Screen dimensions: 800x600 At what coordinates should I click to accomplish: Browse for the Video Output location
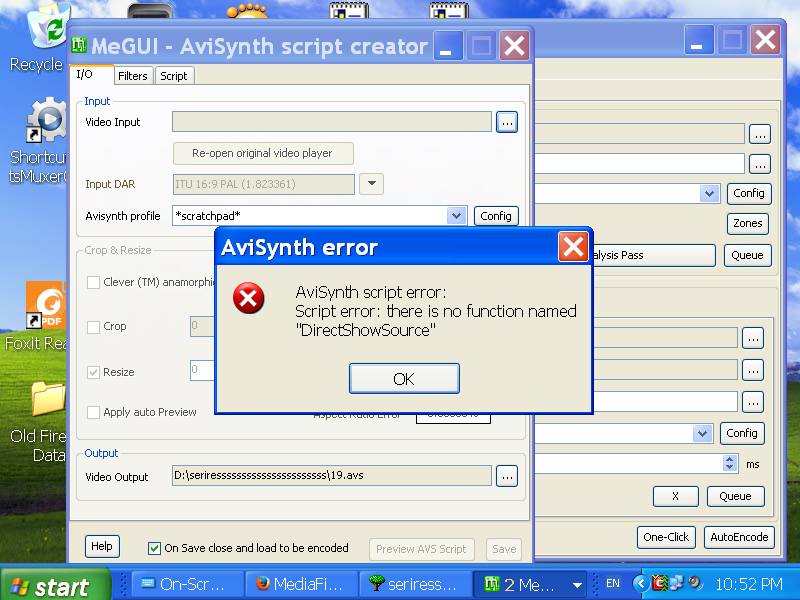[507, 477]
